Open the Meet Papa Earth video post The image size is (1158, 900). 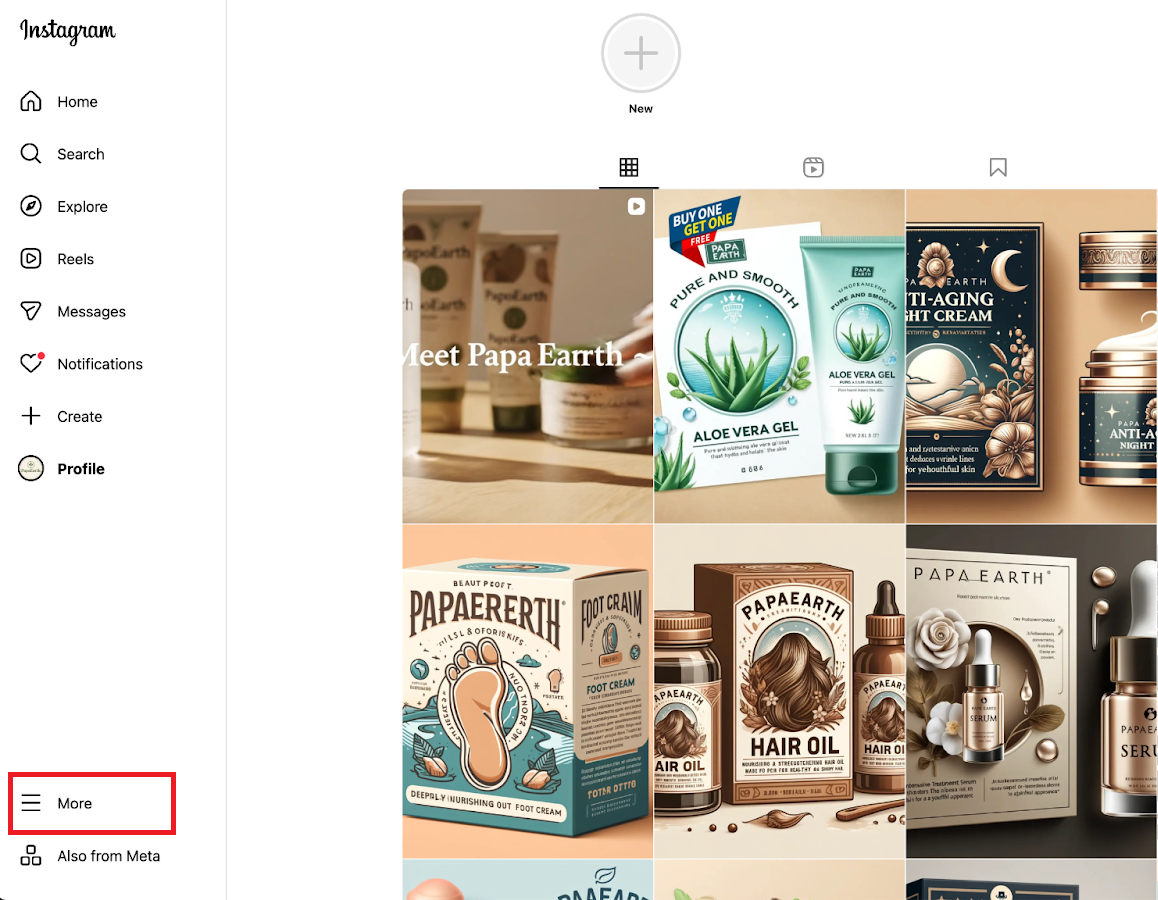527,356
